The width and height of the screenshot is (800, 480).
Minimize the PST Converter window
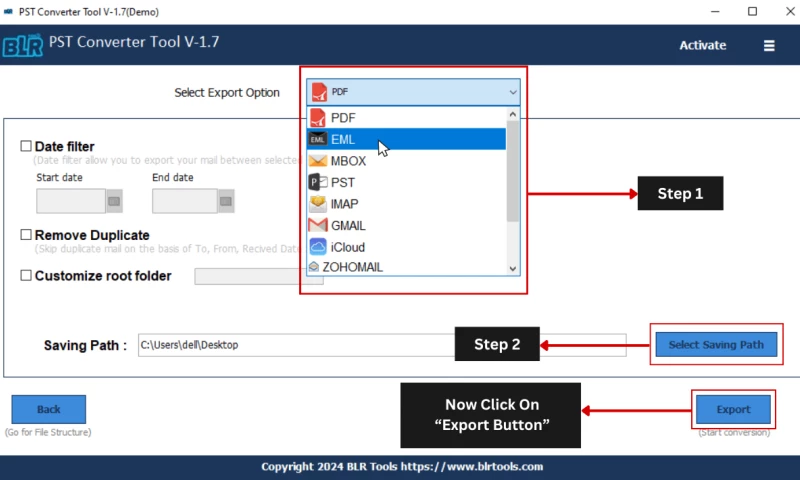point(715,11)
